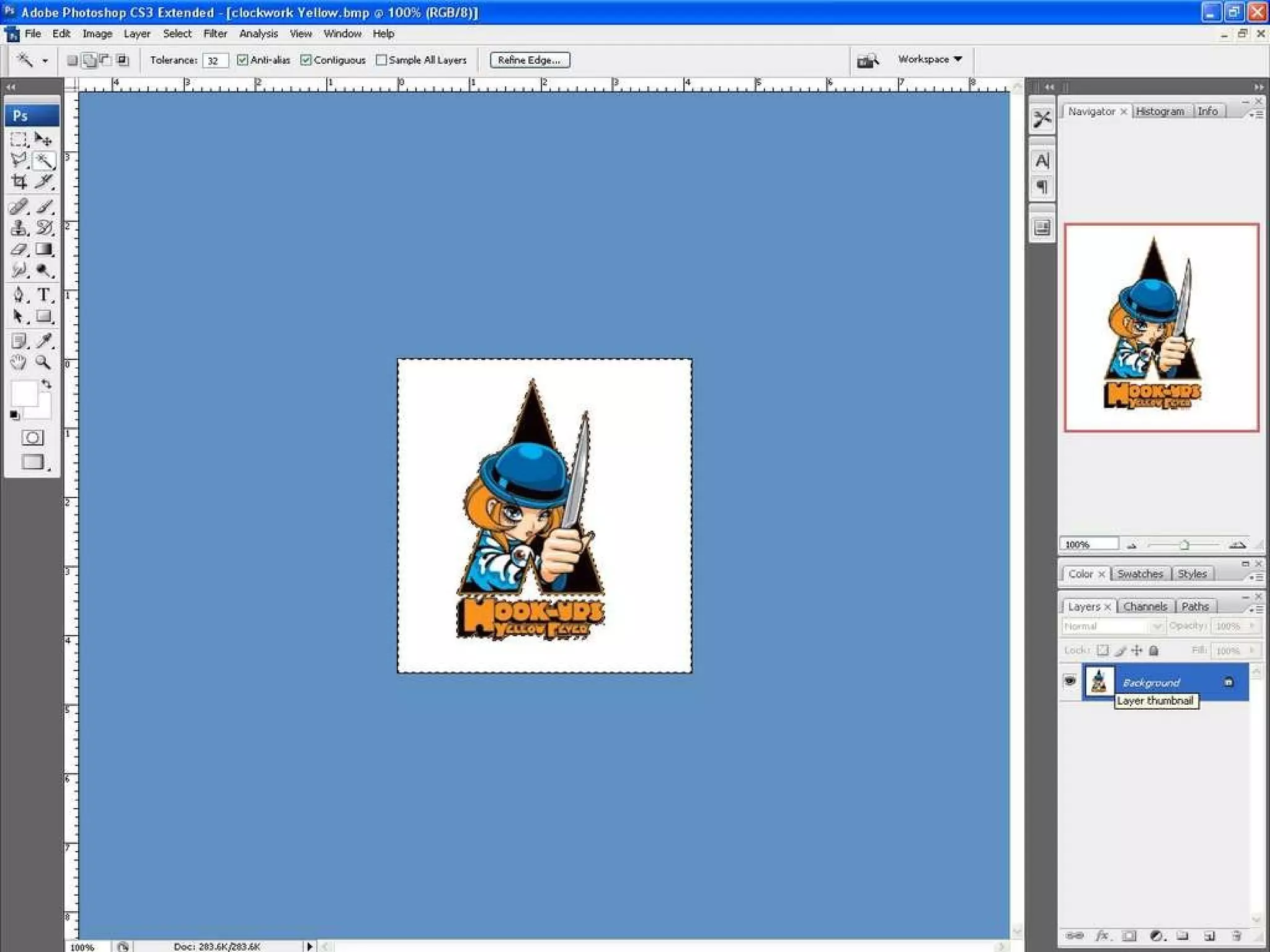Select the Move tool
The height and width of the screenshot is (952, 1270).
click(43, 139)
